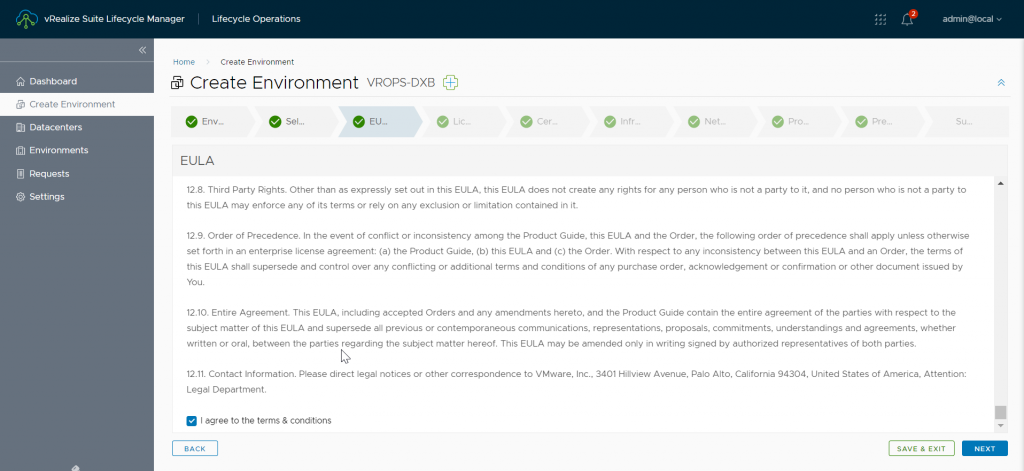The image size is (1024, 471).
Task: Collapse the sidebar with double-chevron icon
Action: 142,50
